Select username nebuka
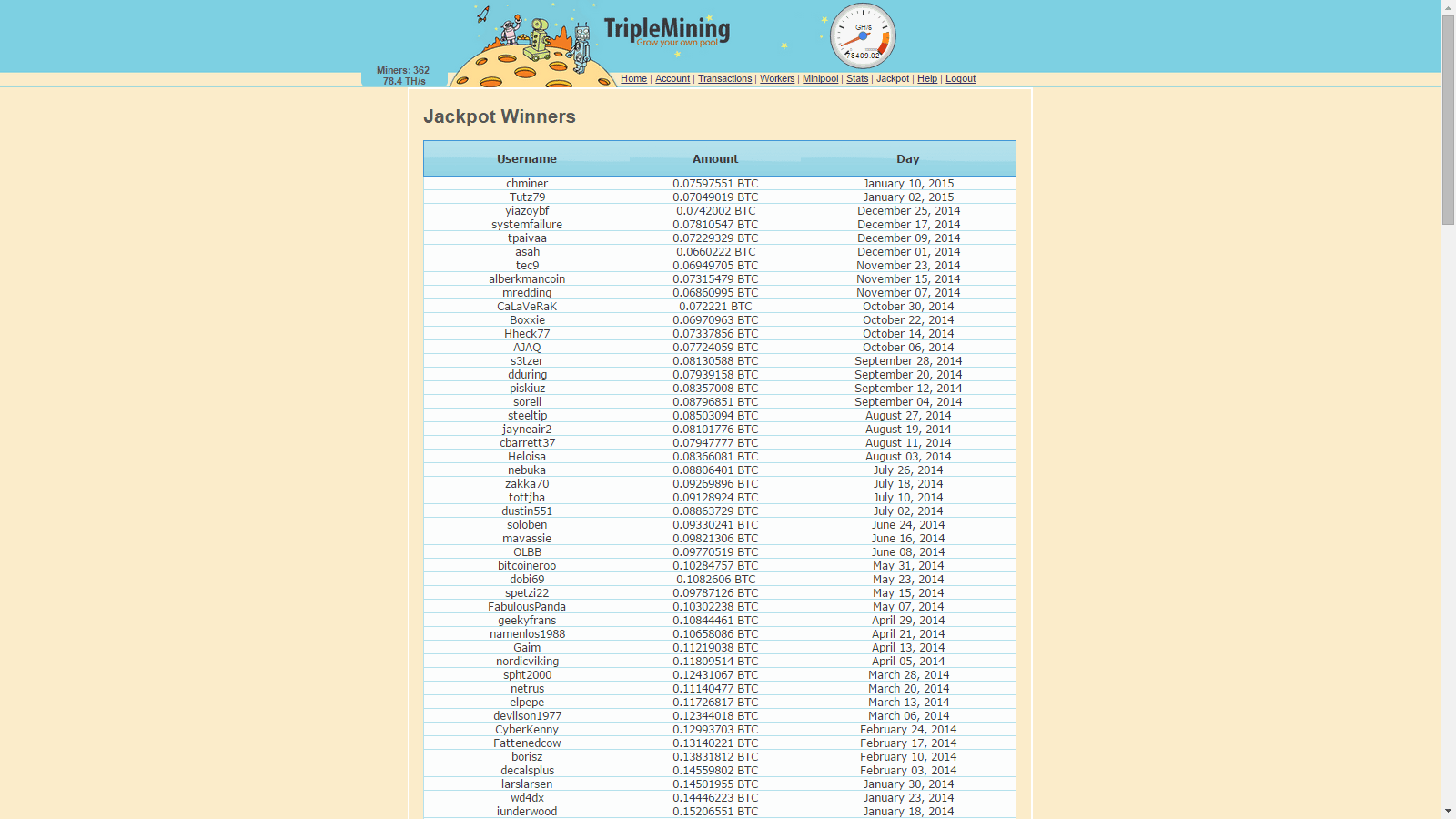 [x=527, y=470]
